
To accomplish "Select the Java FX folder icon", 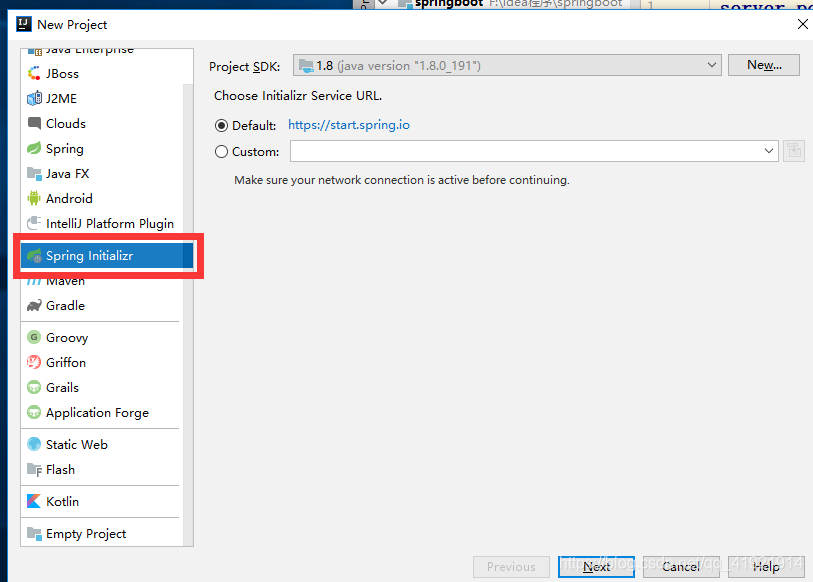I will (34, 173).
